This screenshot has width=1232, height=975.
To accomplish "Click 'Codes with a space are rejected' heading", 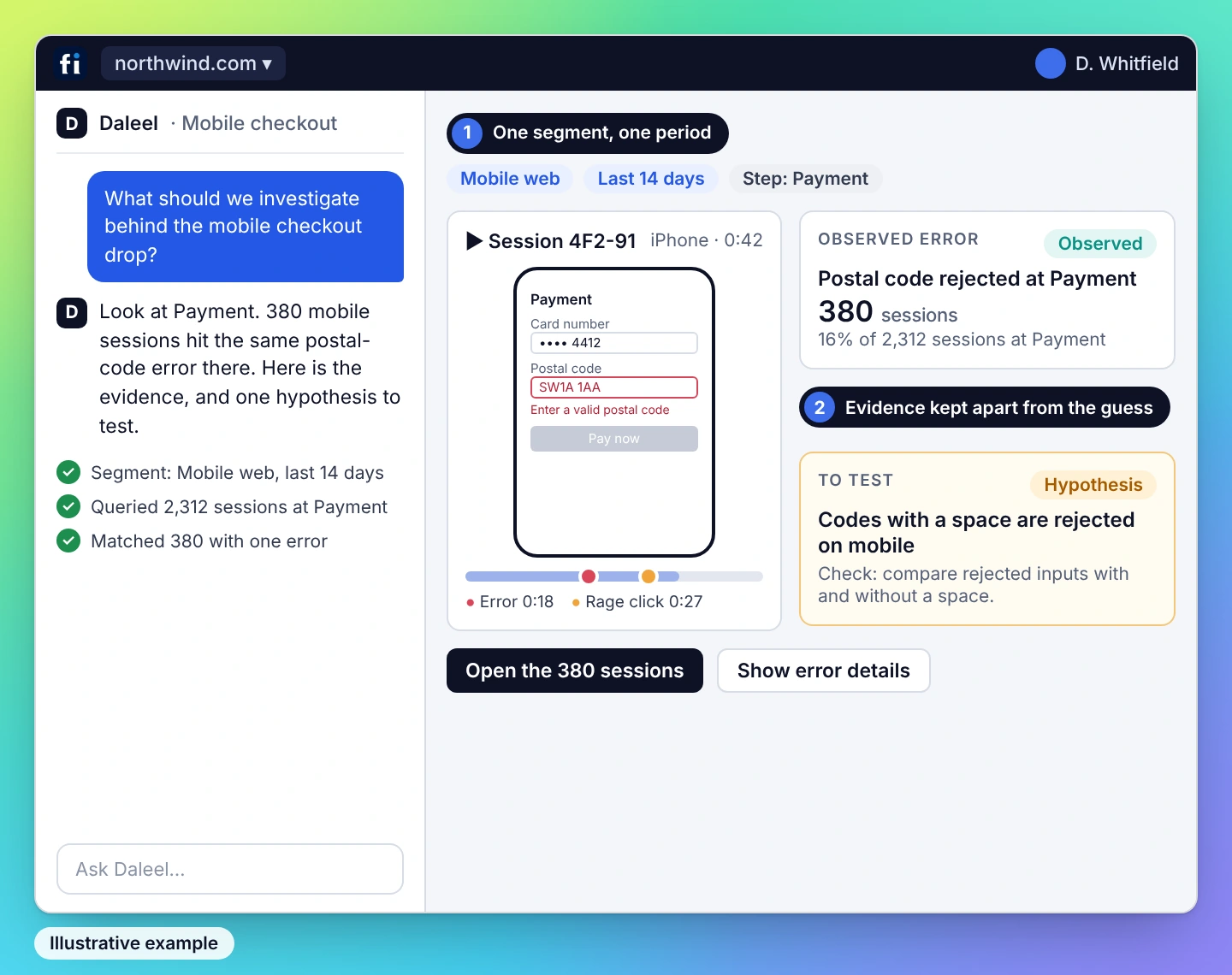I will coord(976,532).
